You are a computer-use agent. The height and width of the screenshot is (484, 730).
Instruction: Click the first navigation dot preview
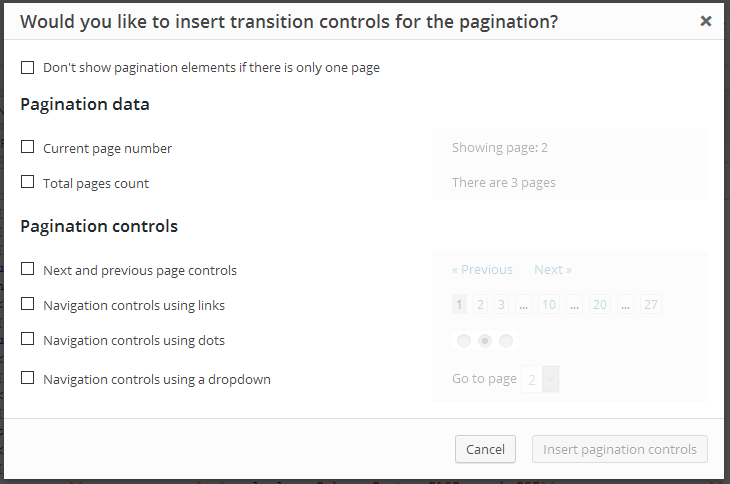(x=464, y=341)
